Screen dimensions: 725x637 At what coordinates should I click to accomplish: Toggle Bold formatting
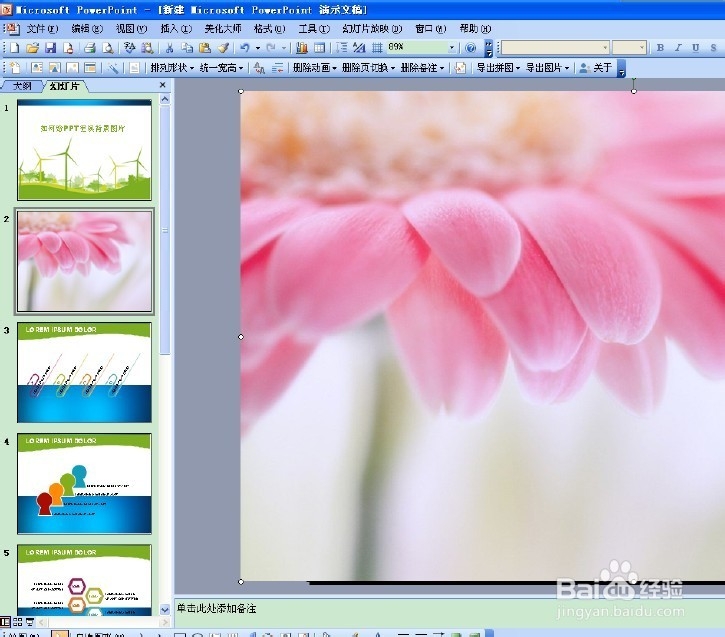pyautogui.click(x=660, y=48)
